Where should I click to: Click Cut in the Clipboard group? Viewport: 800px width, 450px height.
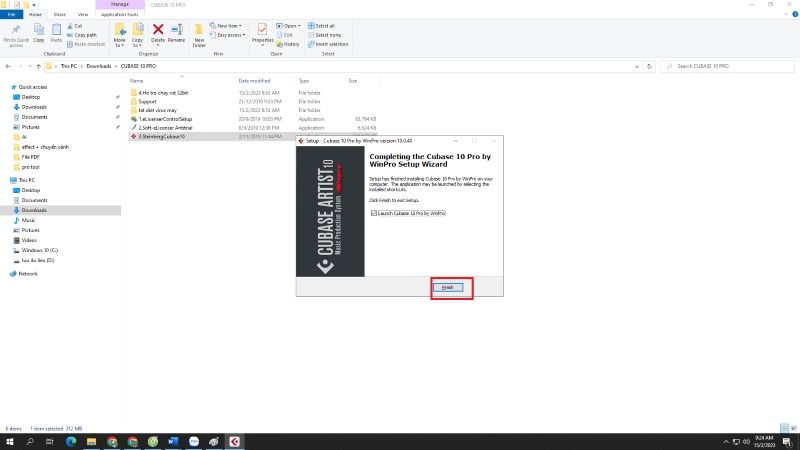coord(75,26)
